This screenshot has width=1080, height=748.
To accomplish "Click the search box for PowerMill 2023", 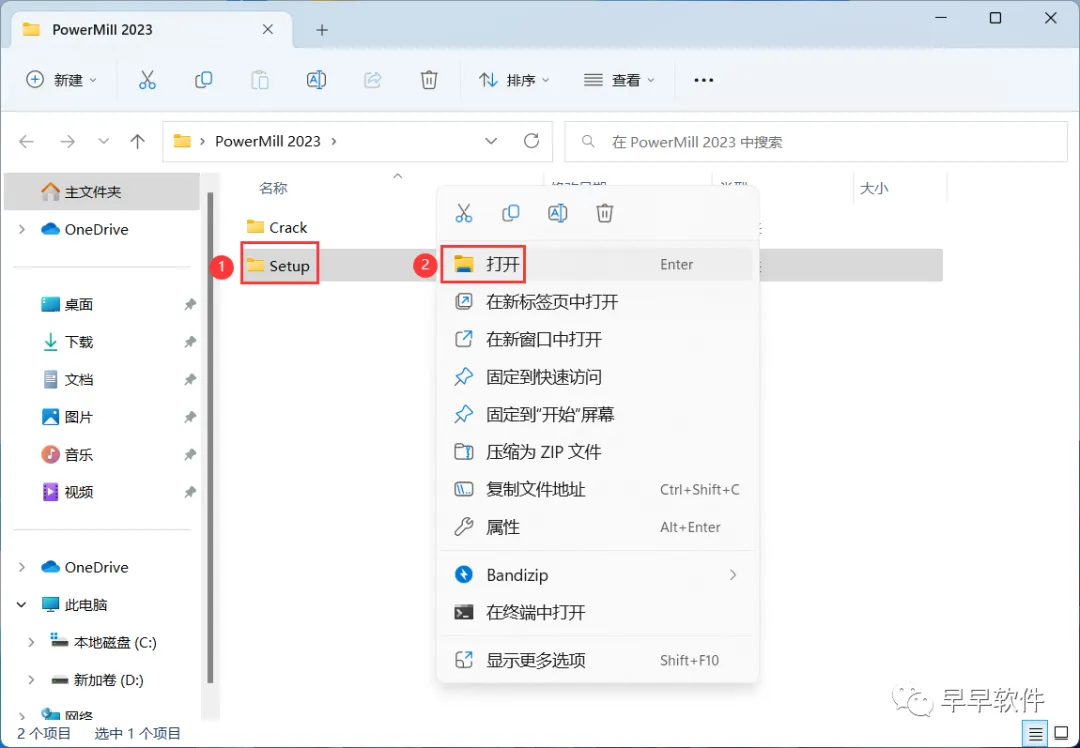I will pos(816,142).
